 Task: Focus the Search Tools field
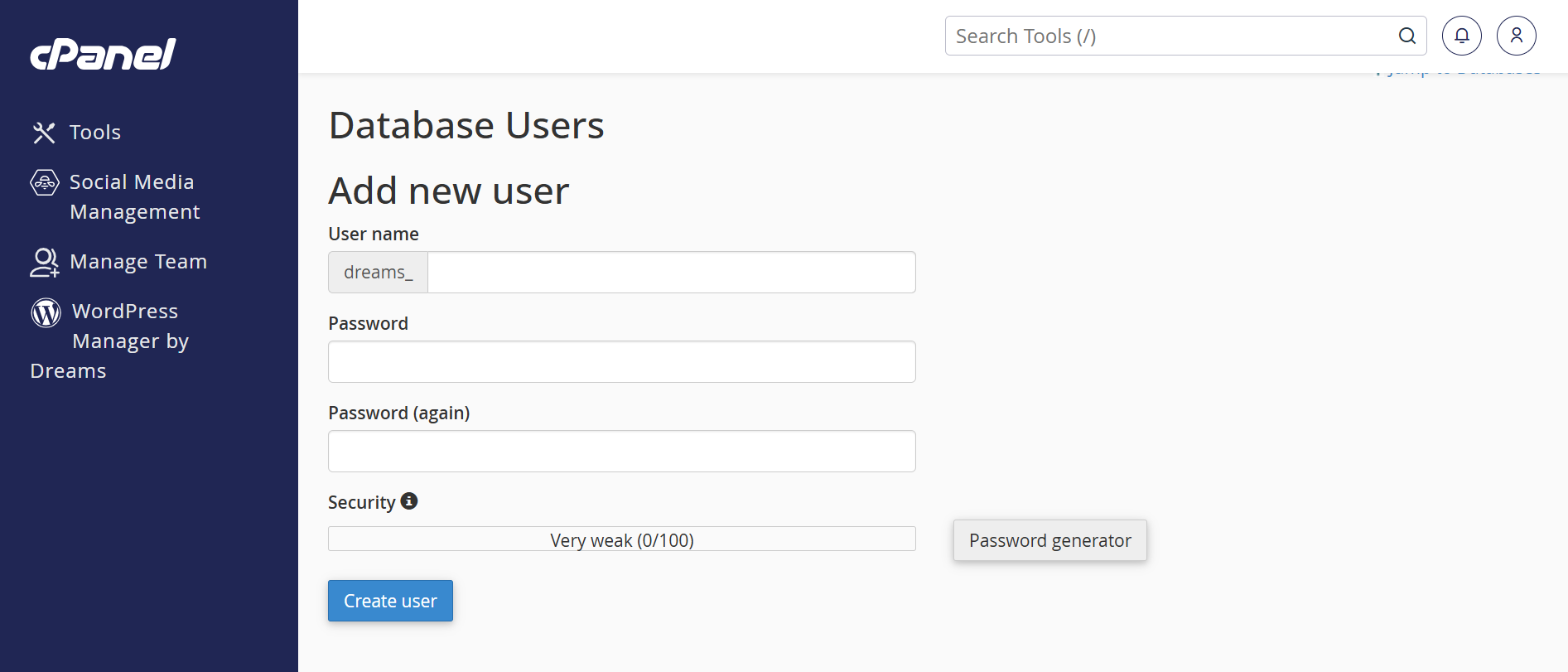click(1168, 36)
